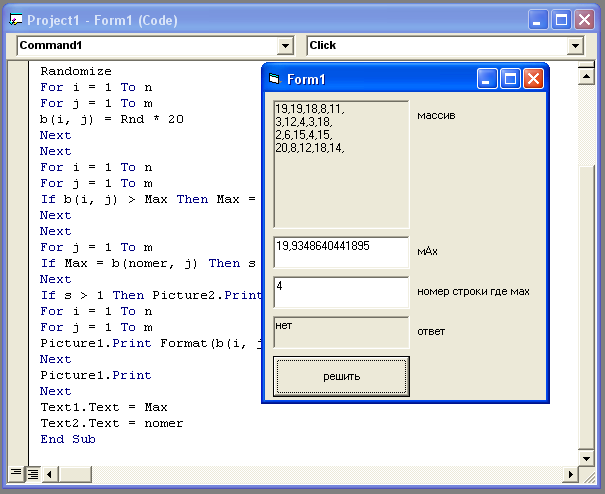Click the 'Text2.Text = nomer' code line

click(112, 423)
